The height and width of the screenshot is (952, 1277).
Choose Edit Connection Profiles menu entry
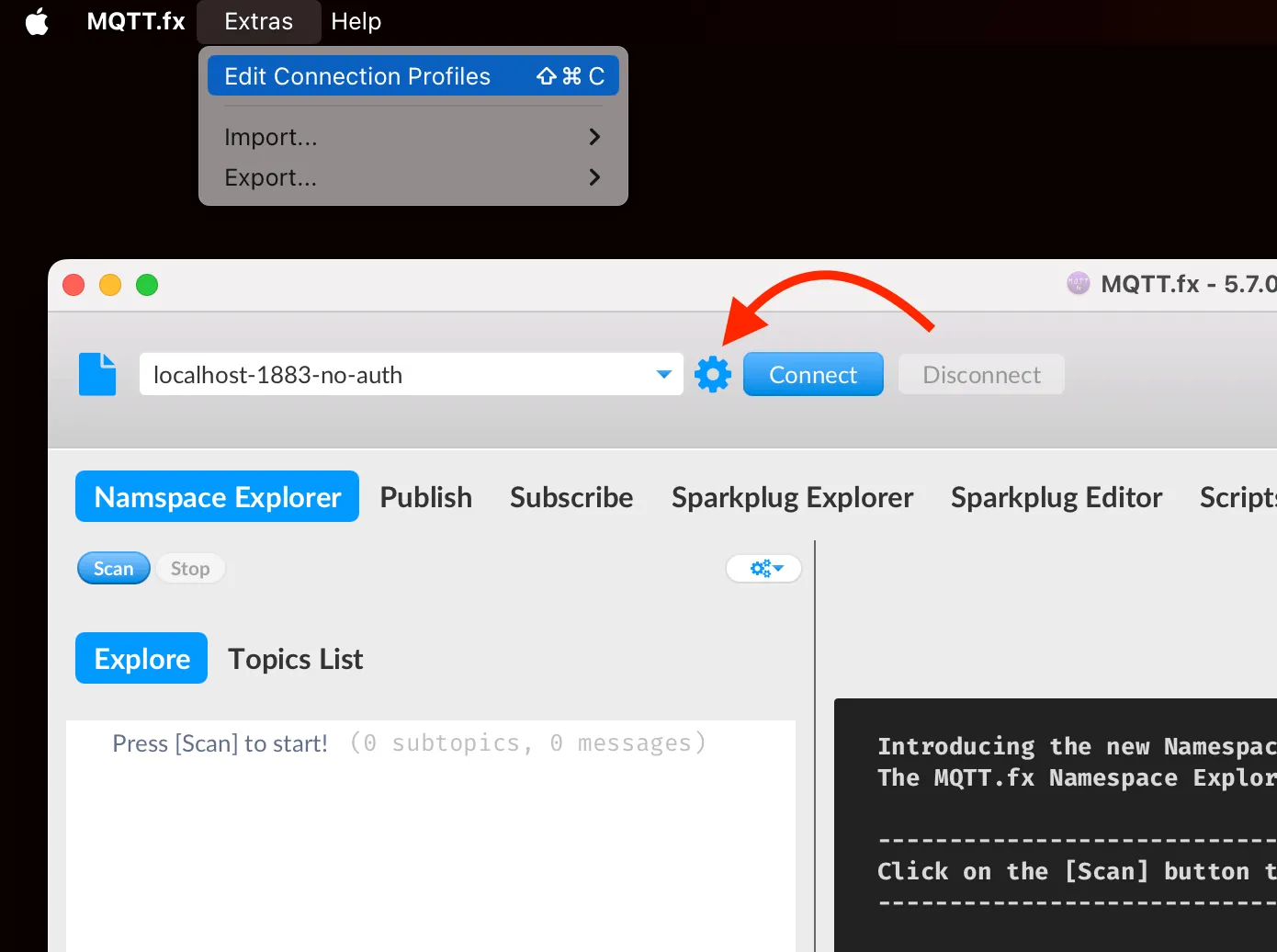point(413,76)
